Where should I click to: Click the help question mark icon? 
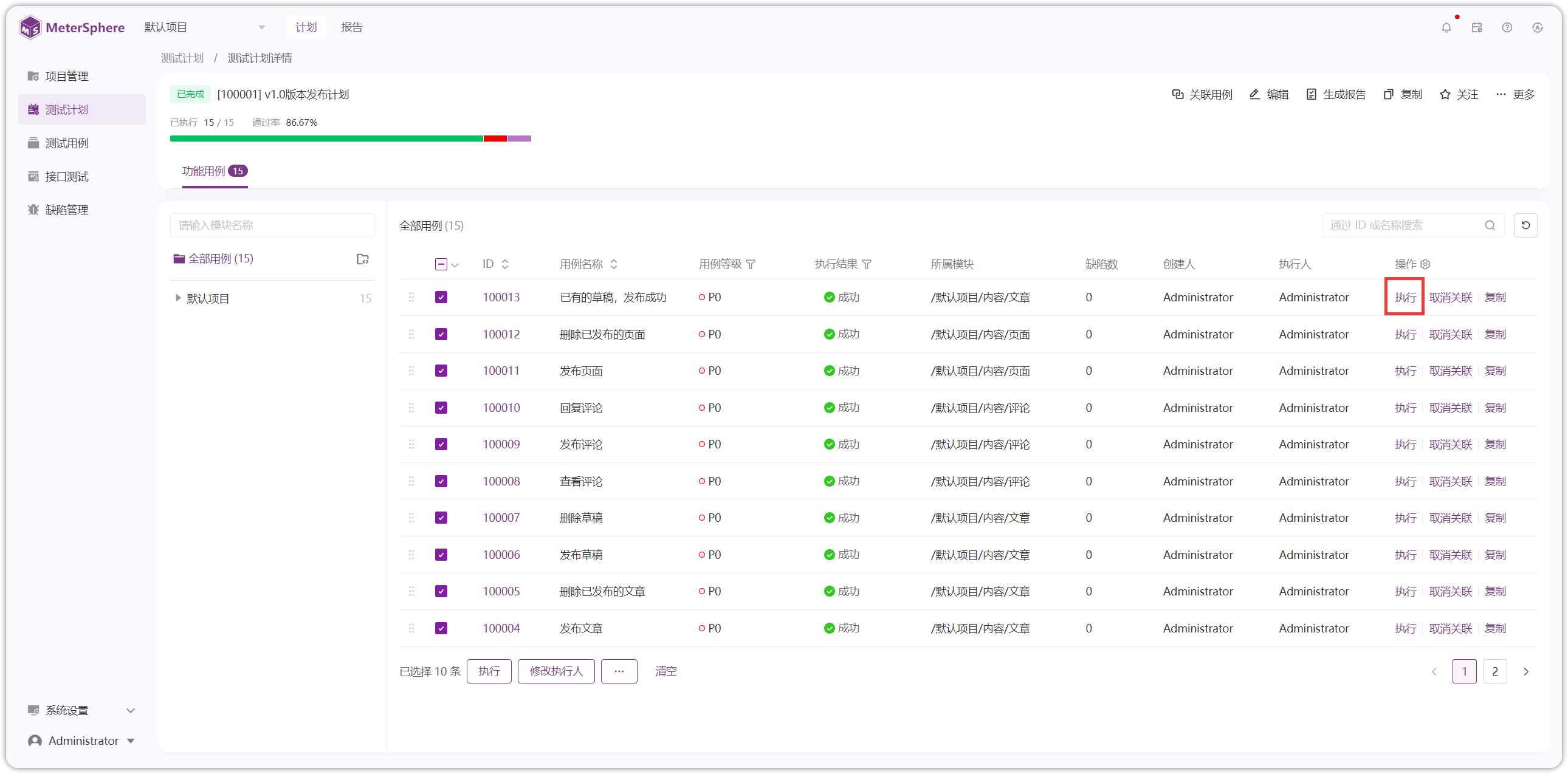tap(1507, 27)
